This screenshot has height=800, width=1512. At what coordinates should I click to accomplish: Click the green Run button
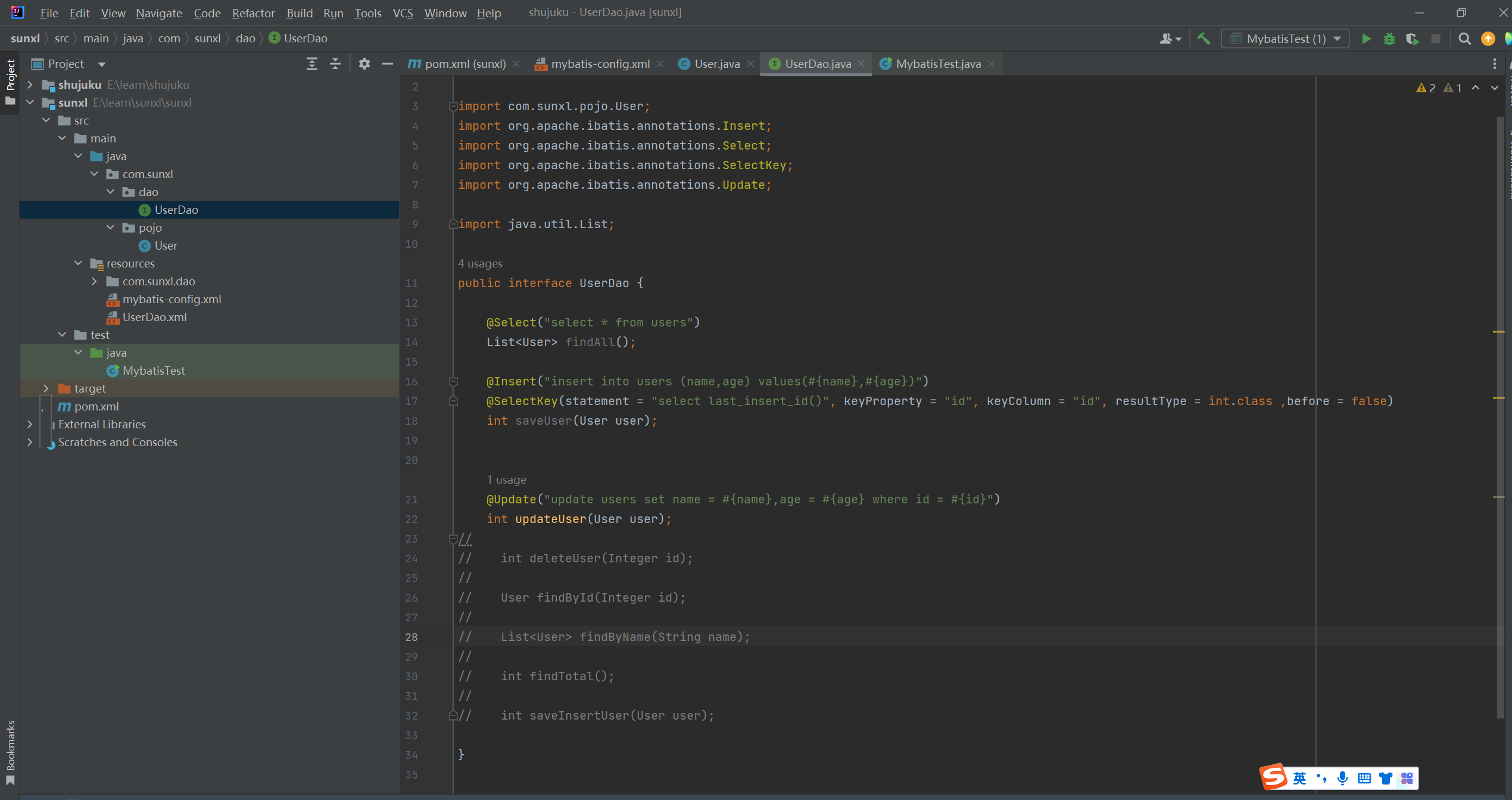click(1366, 39)
